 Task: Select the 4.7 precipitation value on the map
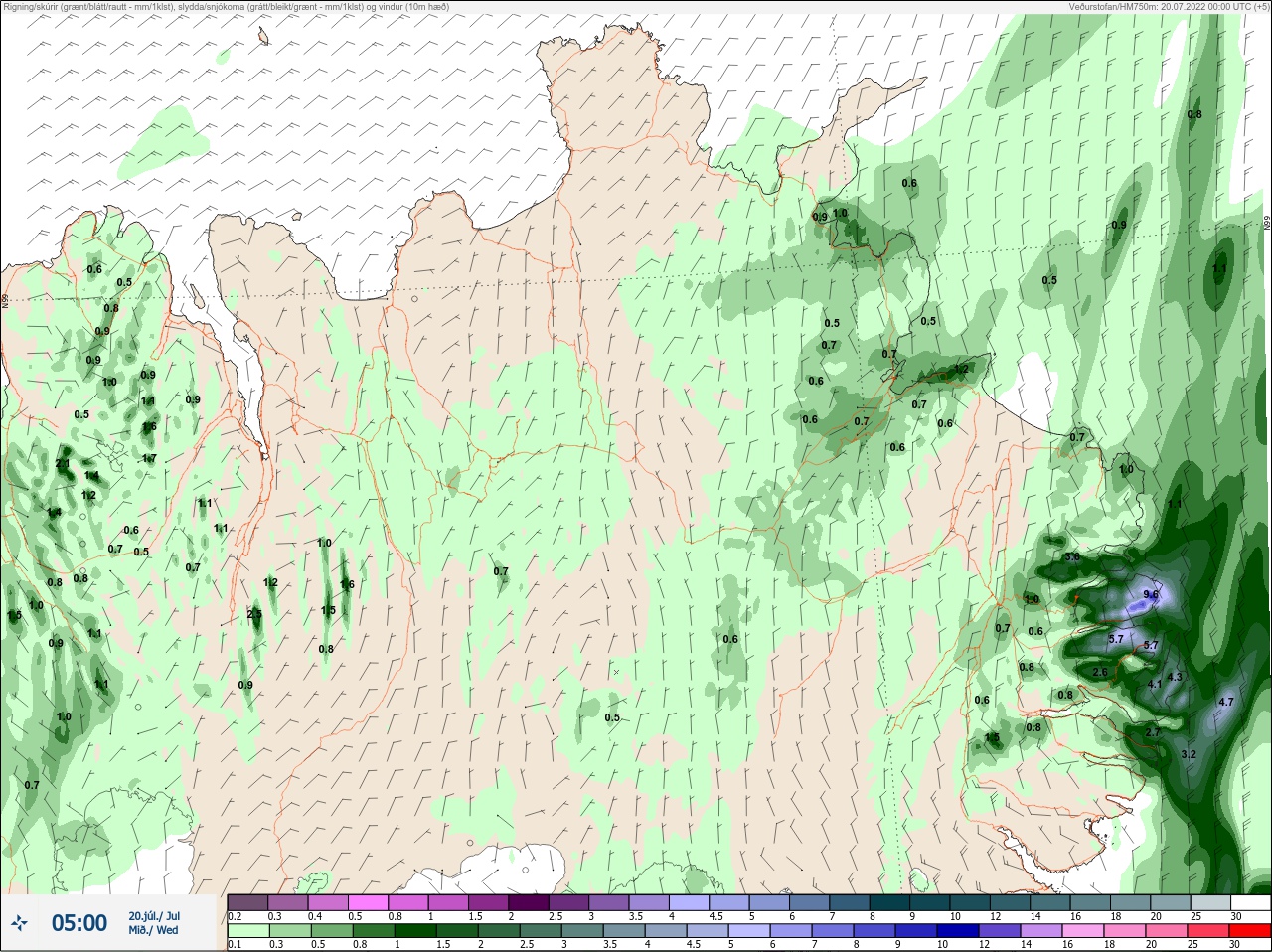coord(1225,702)
